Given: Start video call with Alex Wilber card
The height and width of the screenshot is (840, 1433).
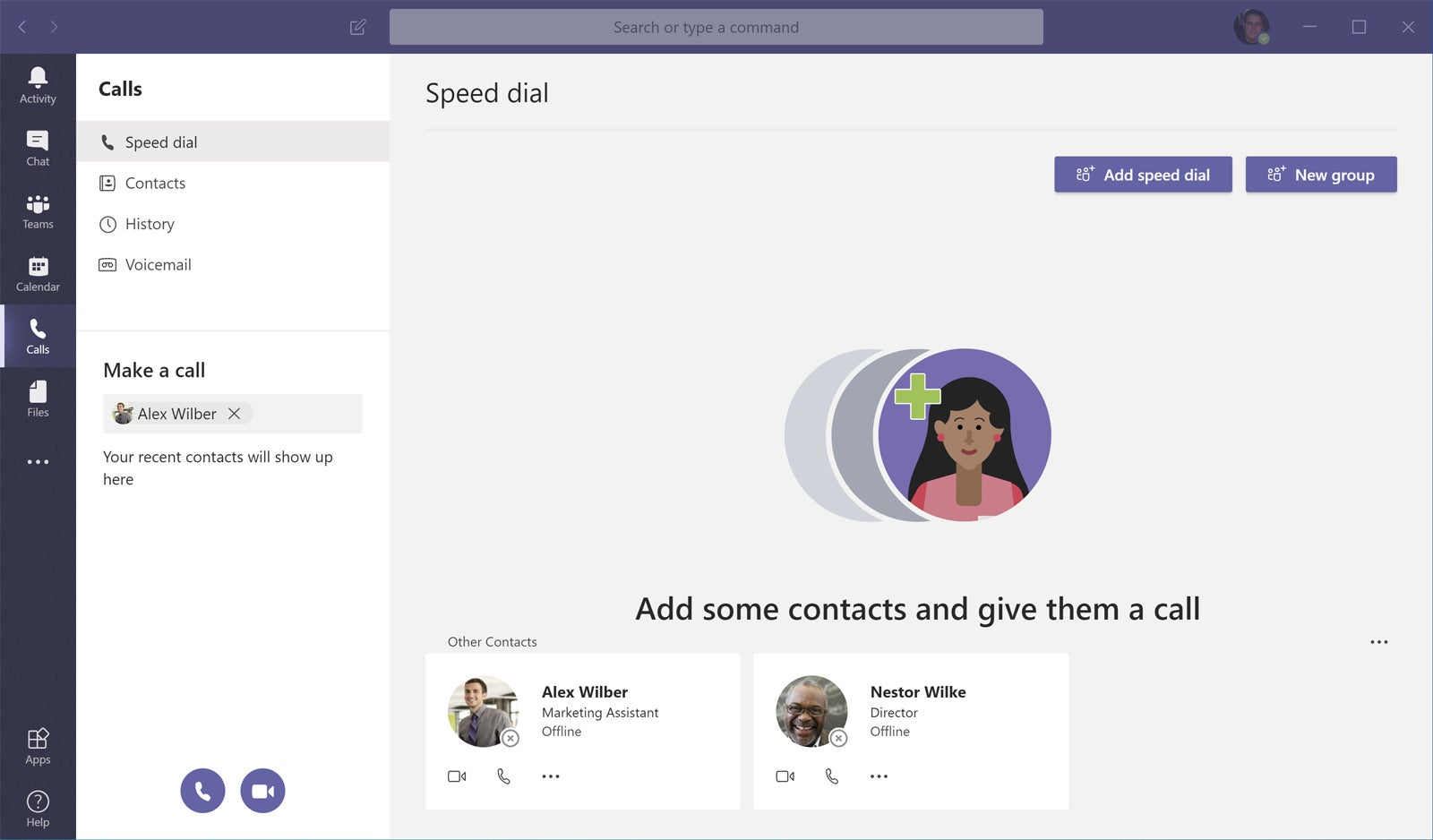Looking at the screenshot, I should (x=457, y=776).
